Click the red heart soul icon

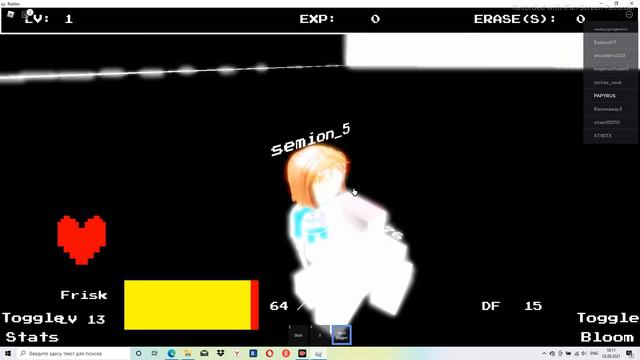pos(82,240)
